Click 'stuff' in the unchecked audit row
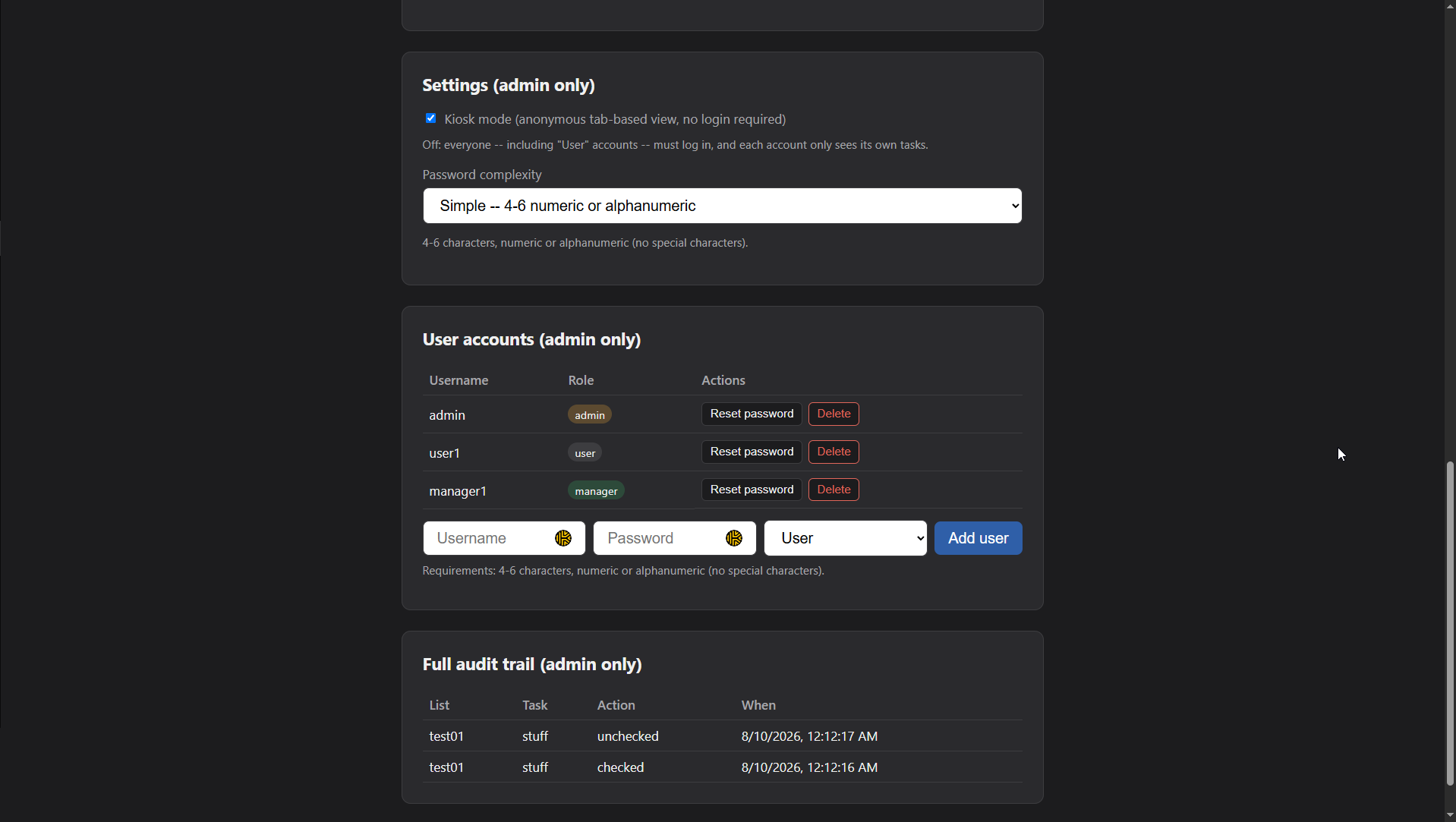 (535, 736)
